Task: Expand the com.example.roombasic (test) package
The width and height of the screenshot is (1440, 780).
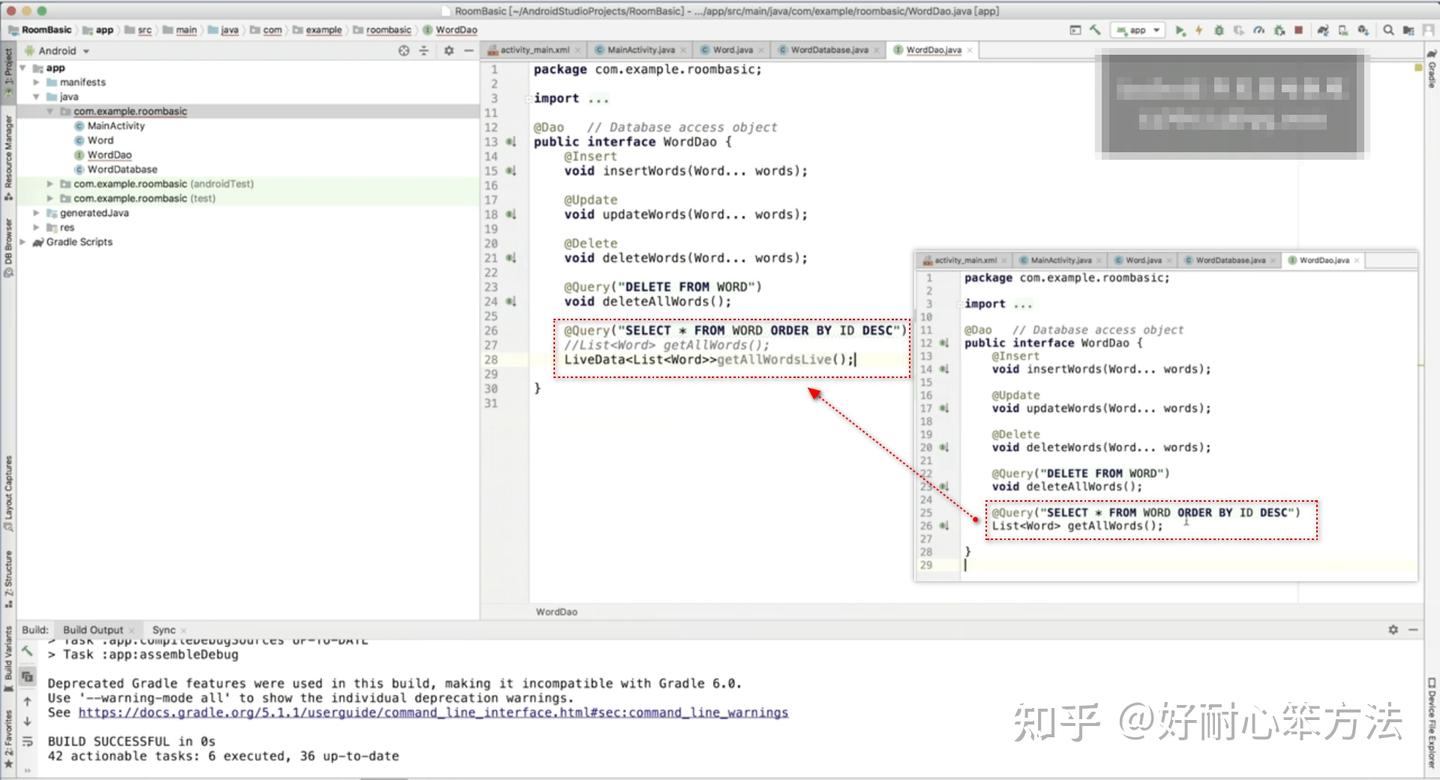Action: click(51, 198)
